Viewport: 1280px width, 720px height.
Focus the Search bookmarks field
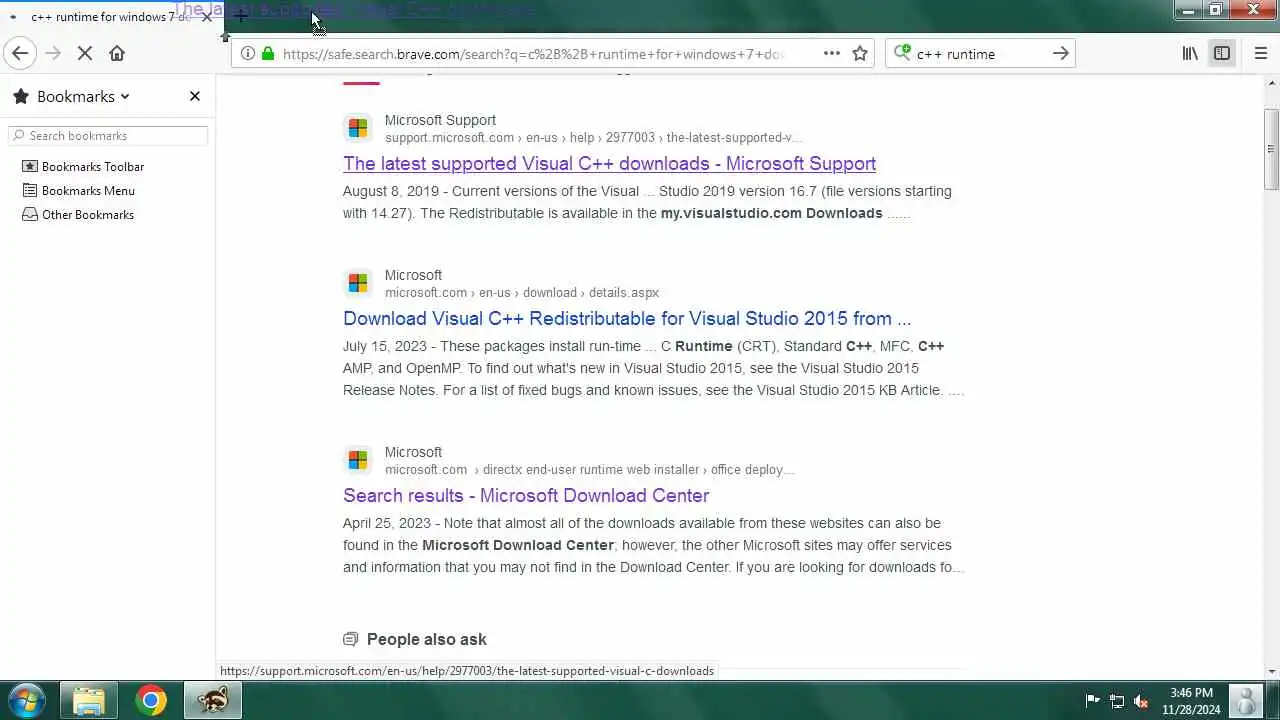pos(108,135)
